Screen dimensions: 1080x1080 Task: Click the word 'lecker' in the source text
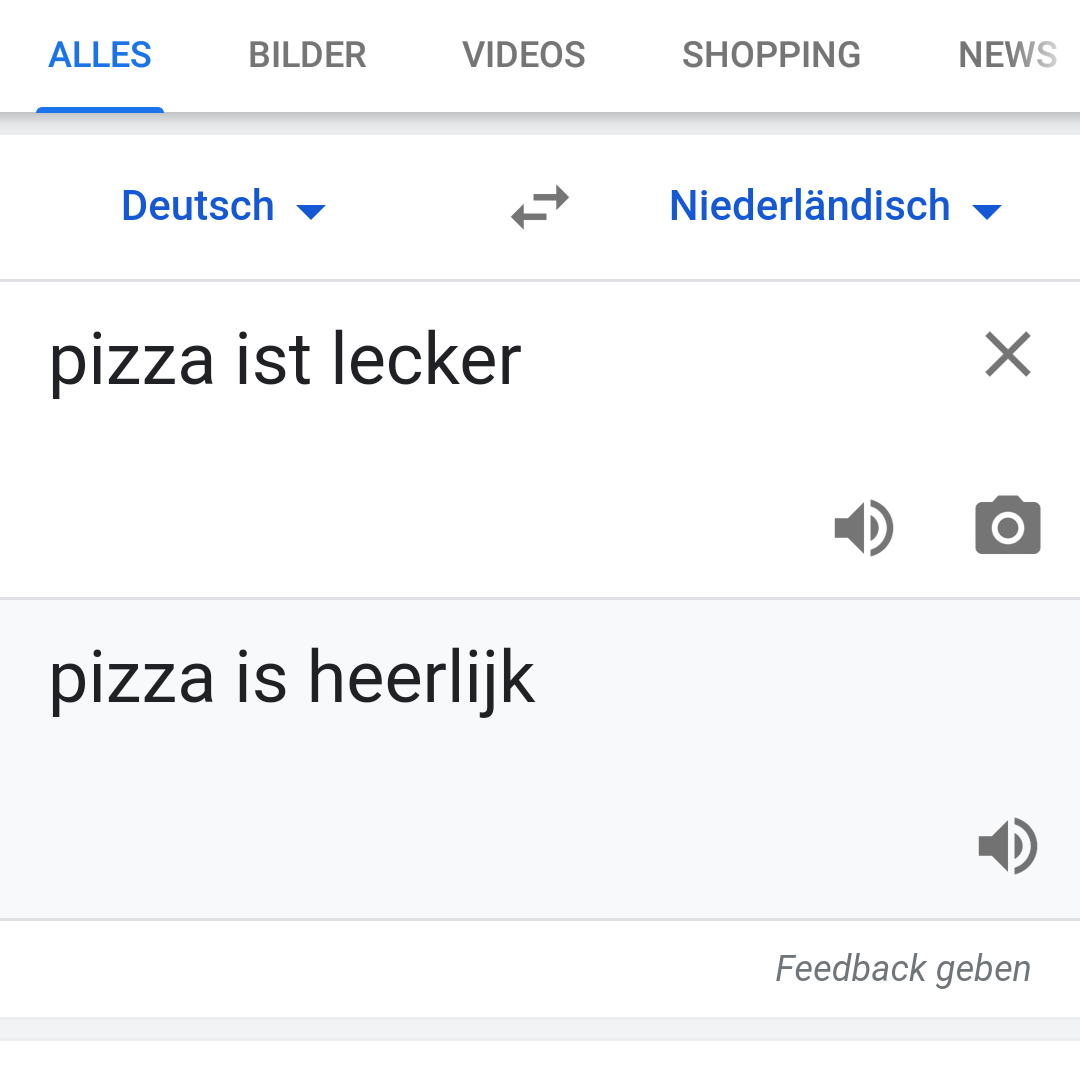tap(425, 360)
